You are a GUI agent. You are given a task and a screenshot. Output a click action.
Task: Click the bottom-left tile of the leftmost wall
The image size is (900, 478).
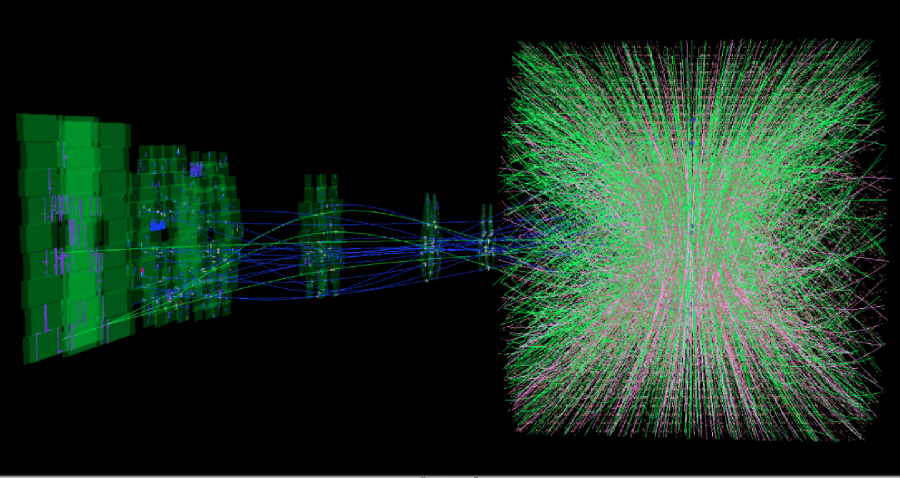(x=41, y=349)
